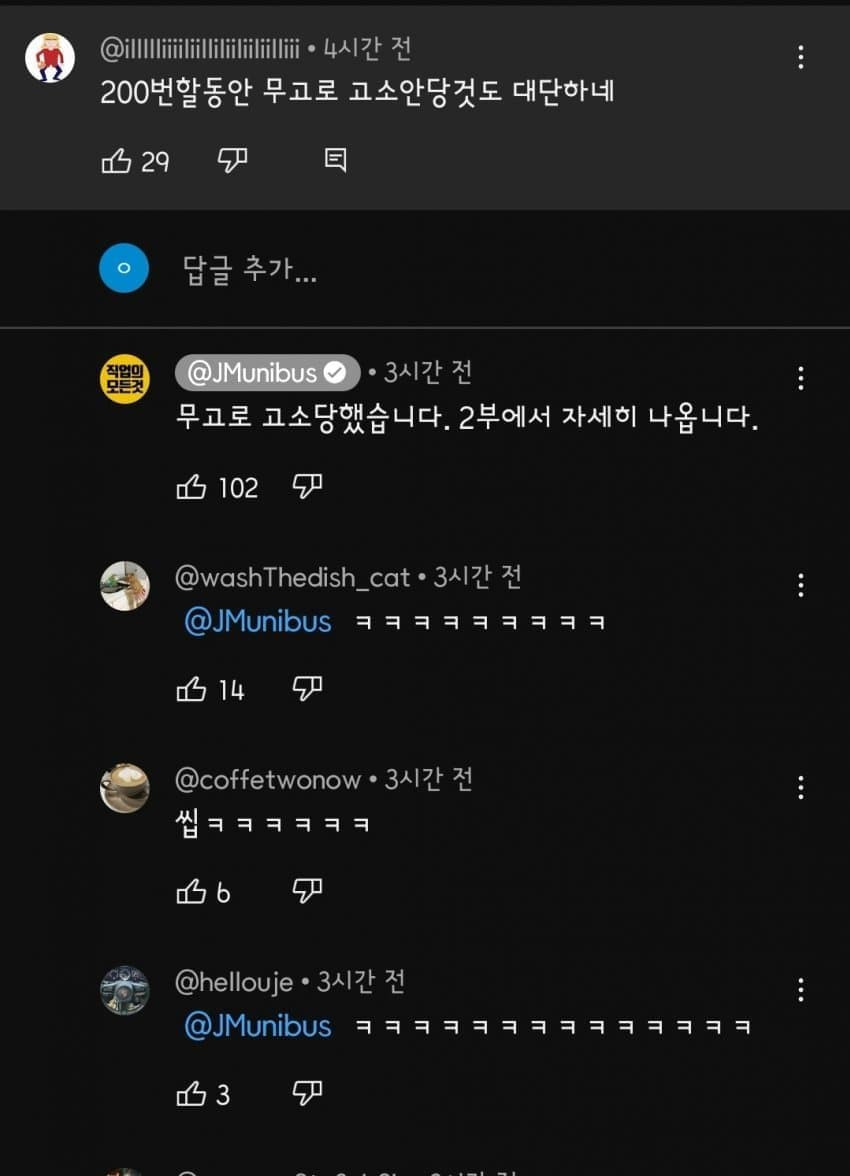The width and height of the screenshot is (850, 1176).
Task: Dislike the top comment about 200번
Action: (x=232, y=161)
